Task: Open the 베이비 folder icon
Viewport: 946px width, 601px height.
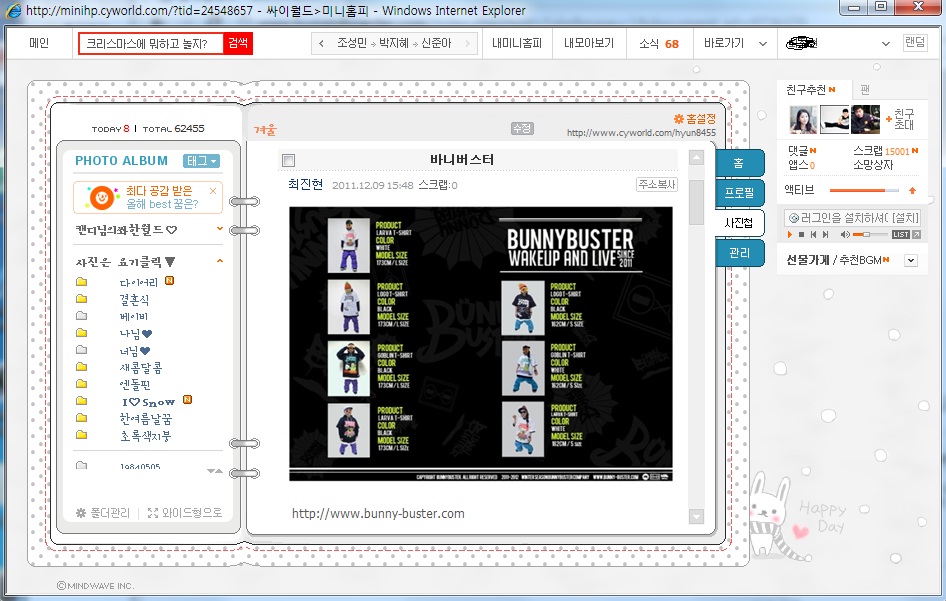Action: tap(81, 316)
